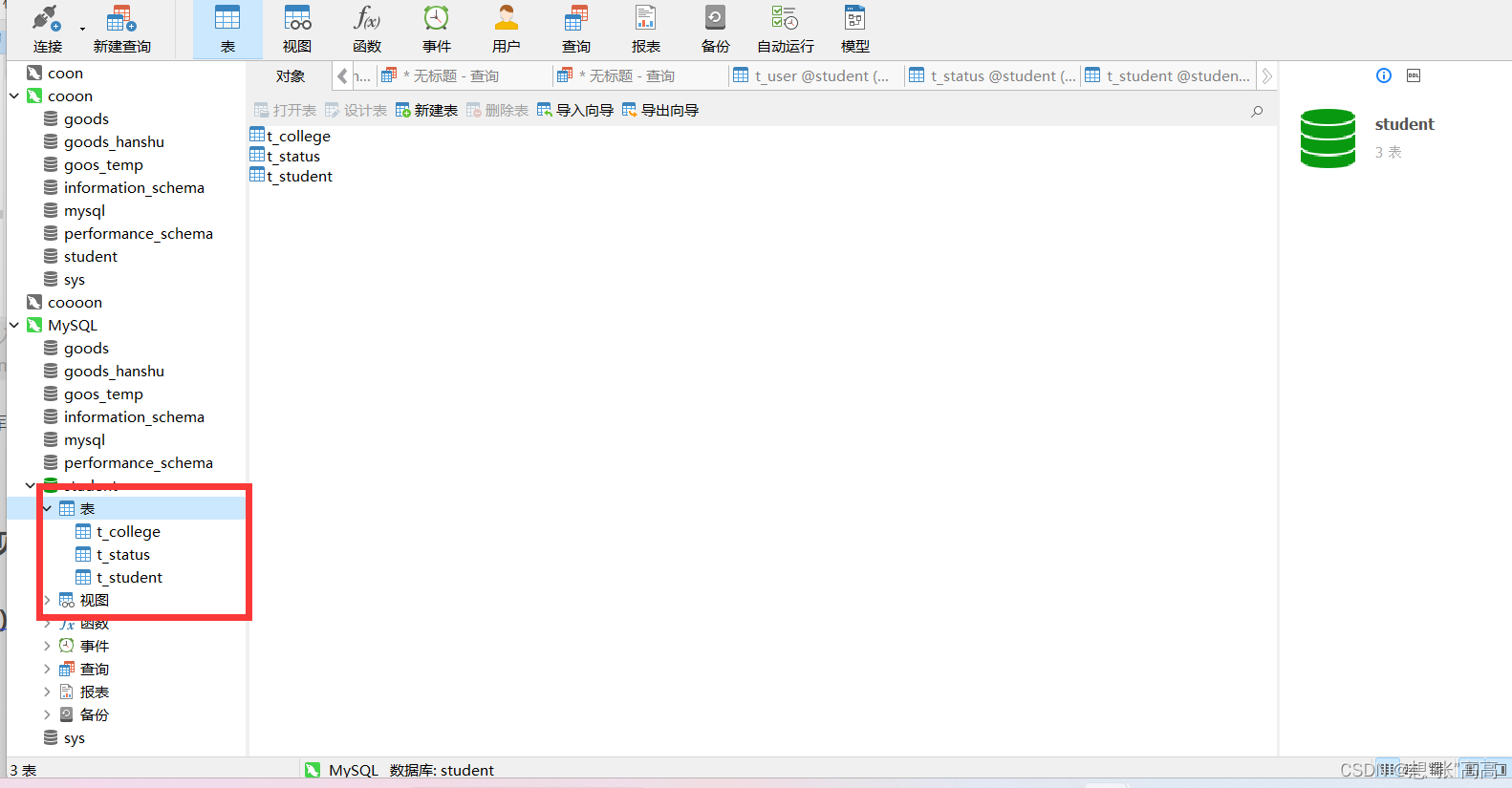Open the 查询 query toolbar icon

(576, 29)
